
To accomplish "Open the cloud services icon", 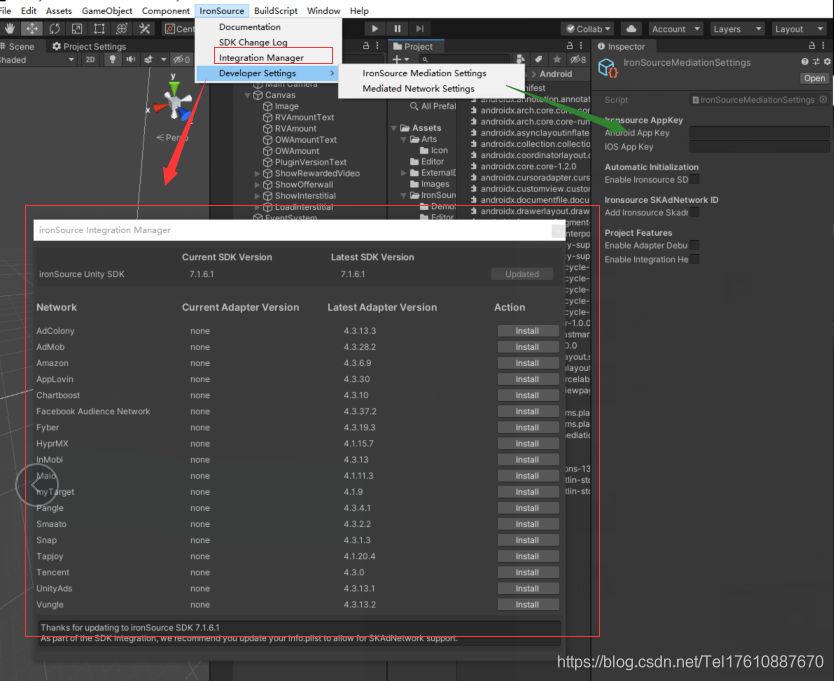I will 631,29.
